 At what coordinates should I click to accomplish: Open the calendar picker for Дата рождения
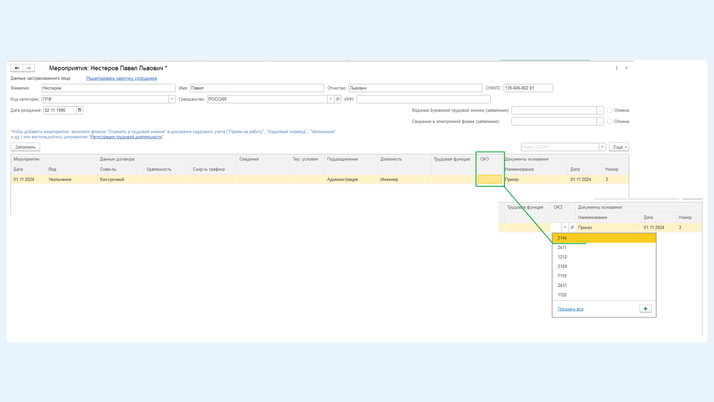click(x=80, y=110)
